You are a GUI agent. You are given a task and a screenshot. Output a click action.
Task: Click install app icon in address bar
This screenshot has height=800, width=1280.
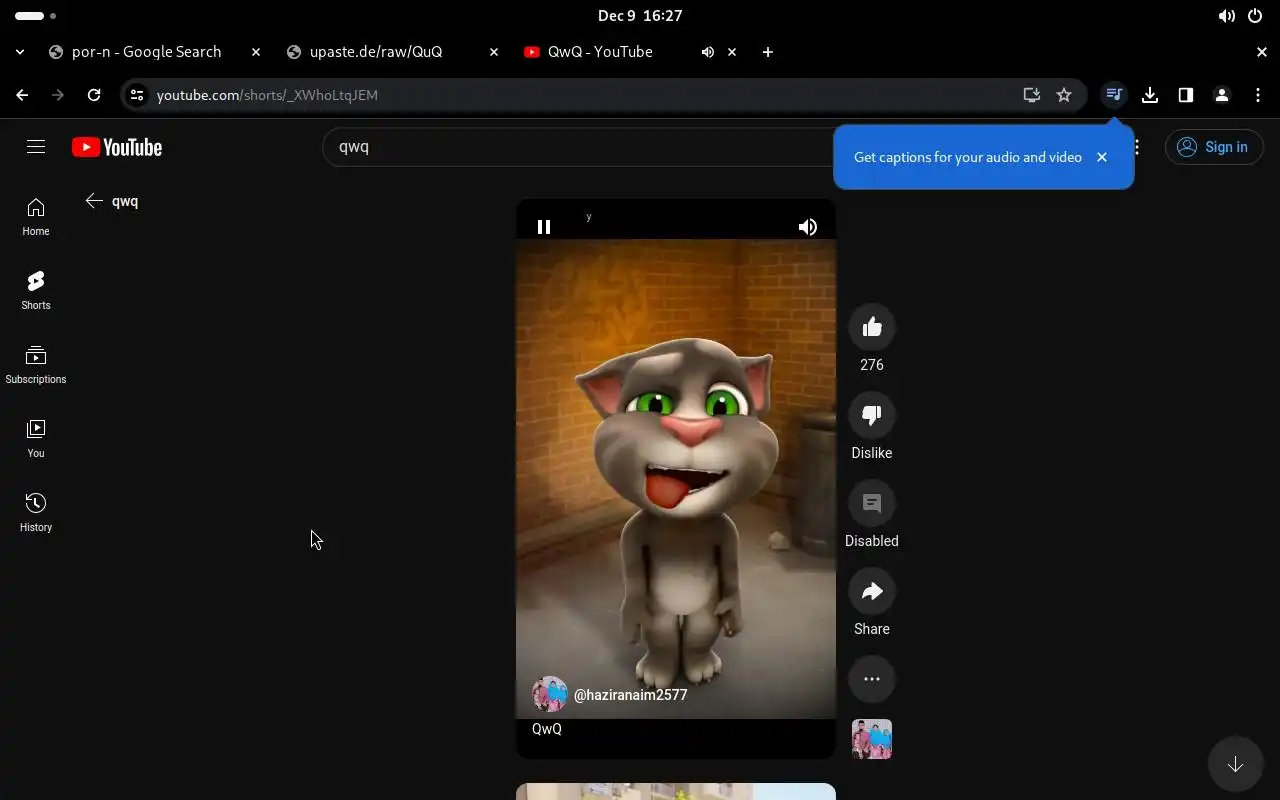(x=1032, y=95)
